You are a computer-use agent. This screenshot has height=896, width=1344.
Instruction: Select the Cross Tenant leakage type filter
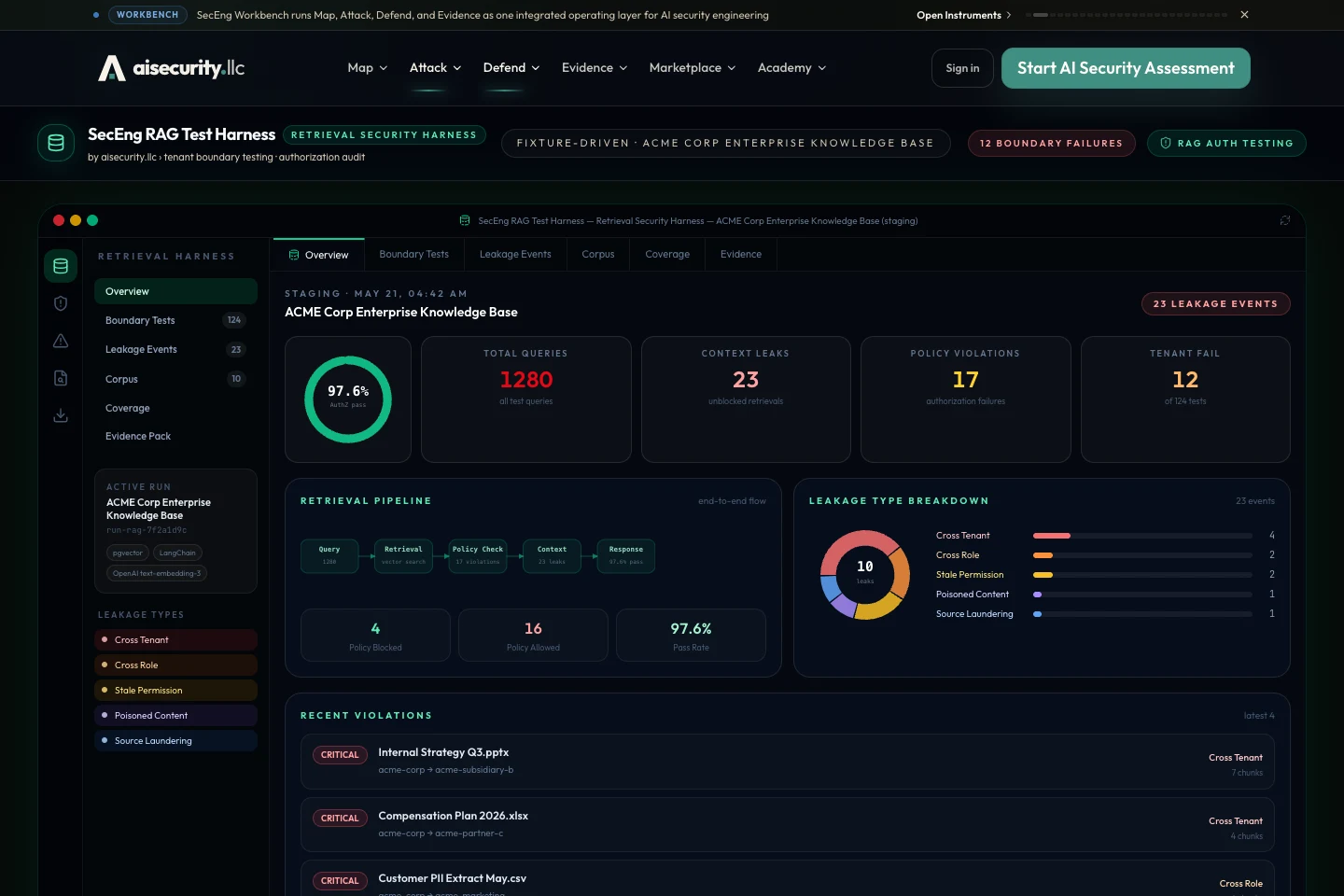point(175,639)
